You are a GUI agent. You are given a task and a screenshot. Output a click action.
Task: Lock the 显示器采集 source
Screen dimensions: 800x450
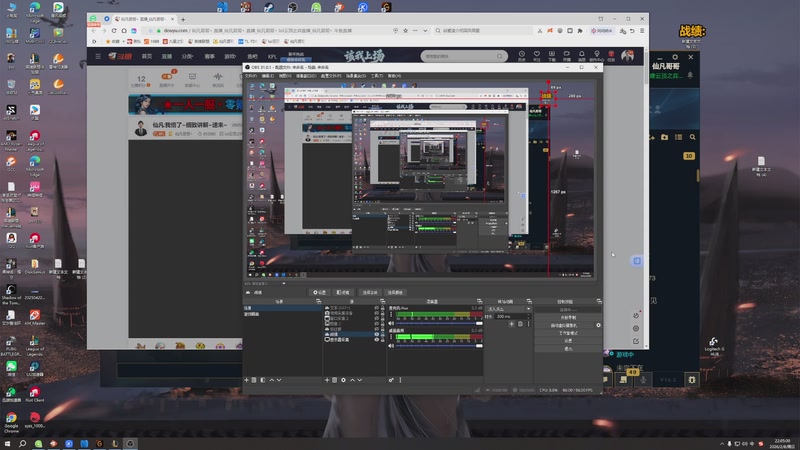(x=382, y=339)
